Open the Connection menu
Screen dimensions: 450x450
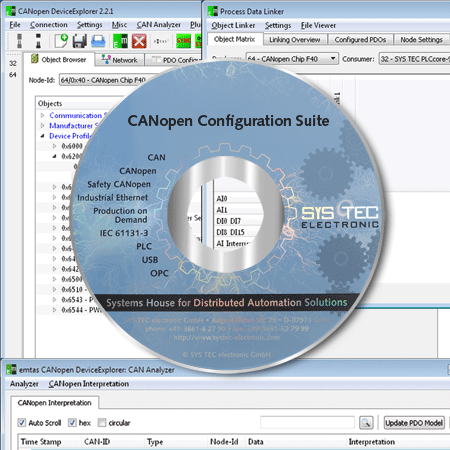pos(49,25)
